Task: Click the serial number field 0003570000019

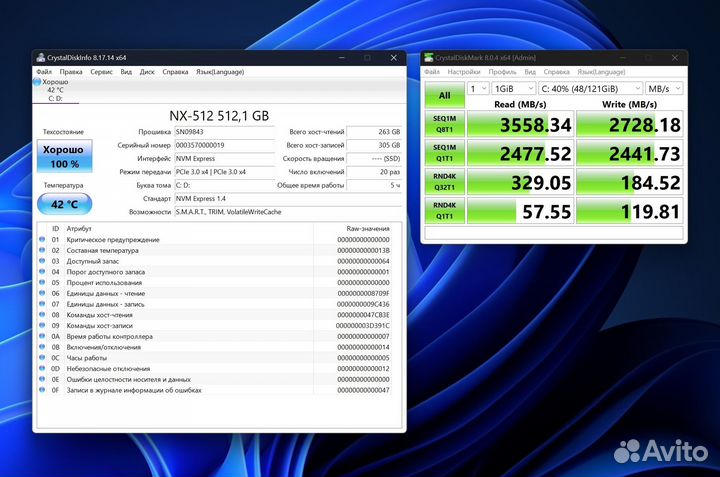Action: (x=224, y=145)
